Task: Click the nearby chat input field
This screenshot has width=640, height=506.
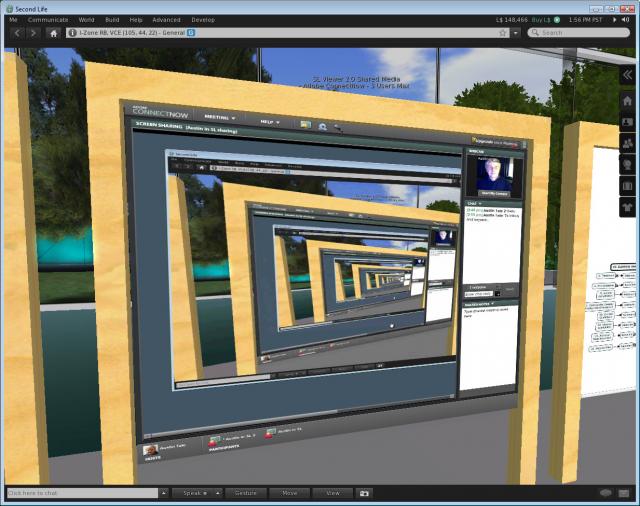Action: [82, 493]
